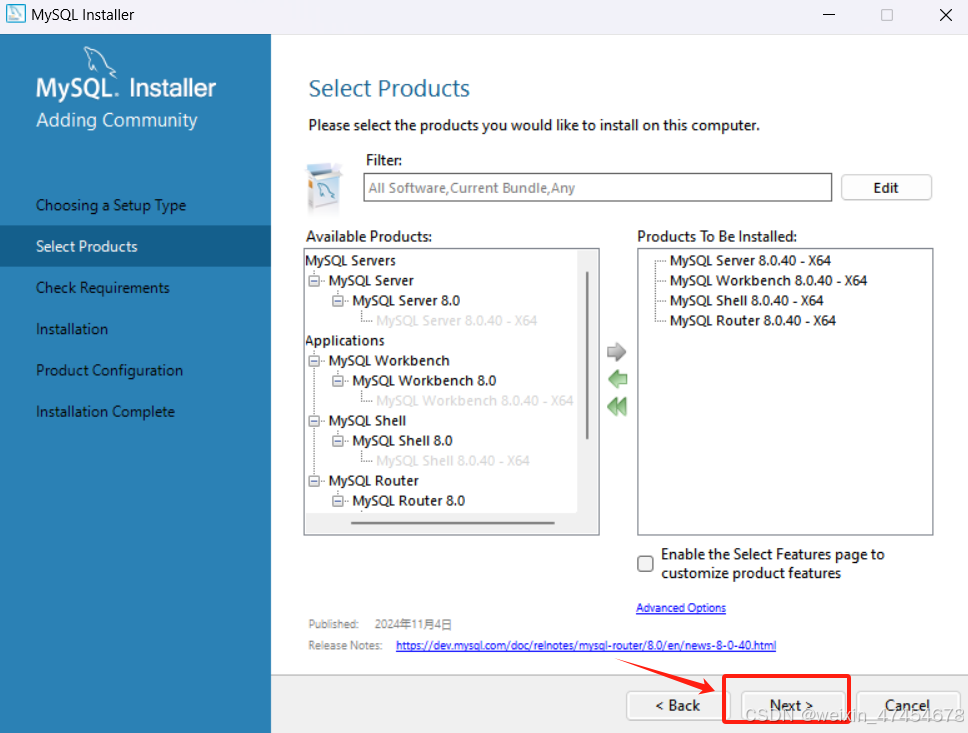Collapse the MySQL Server 8.0 node
Image resolution: width=968 pixels, height=733 pixels.
click(x=338, y=301)
